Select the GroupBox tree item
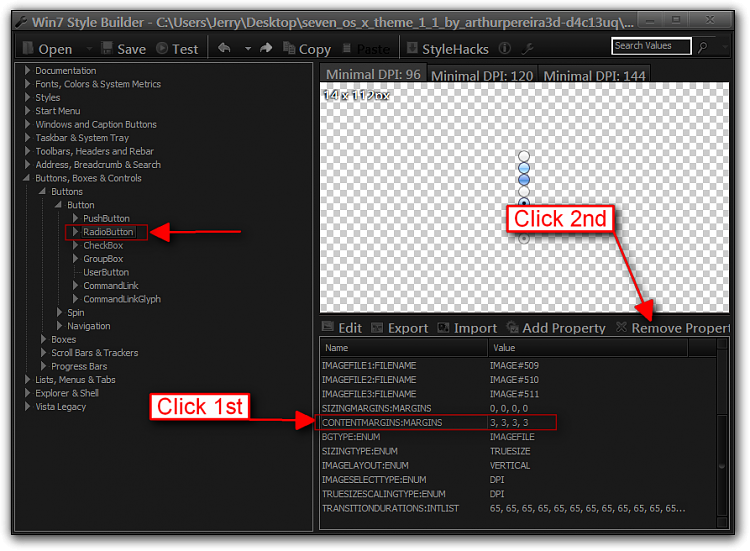The height and width of the screenshot is (551, 750). click(103, 259)
